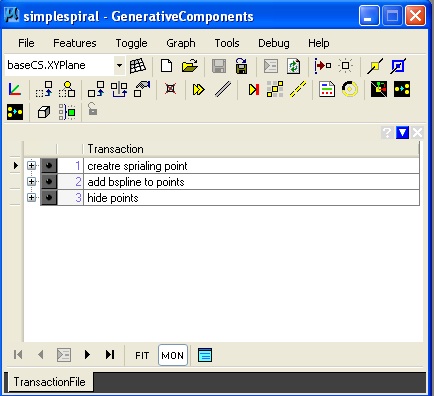Open a file using the yellow folder icon
Viewport: 434px width, 396px height.
190,66
